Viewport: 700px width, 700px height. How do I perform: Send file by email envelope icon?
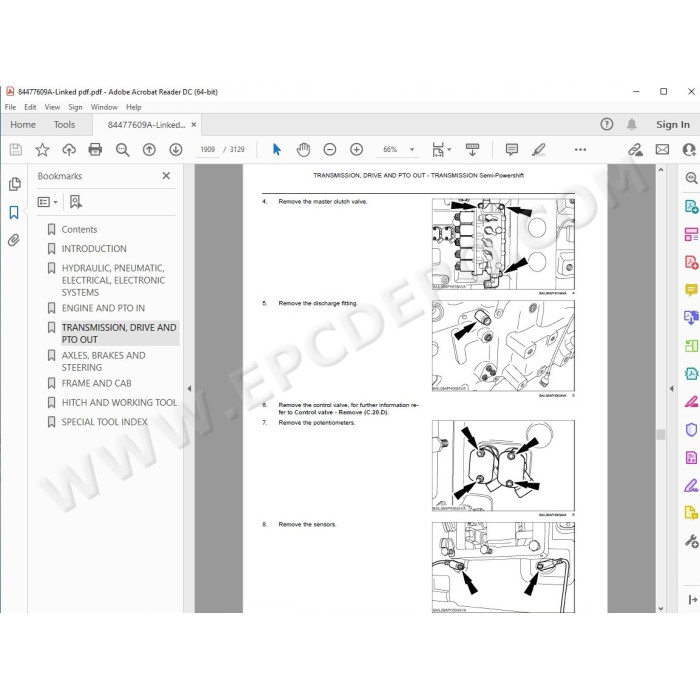coord(662,150)
